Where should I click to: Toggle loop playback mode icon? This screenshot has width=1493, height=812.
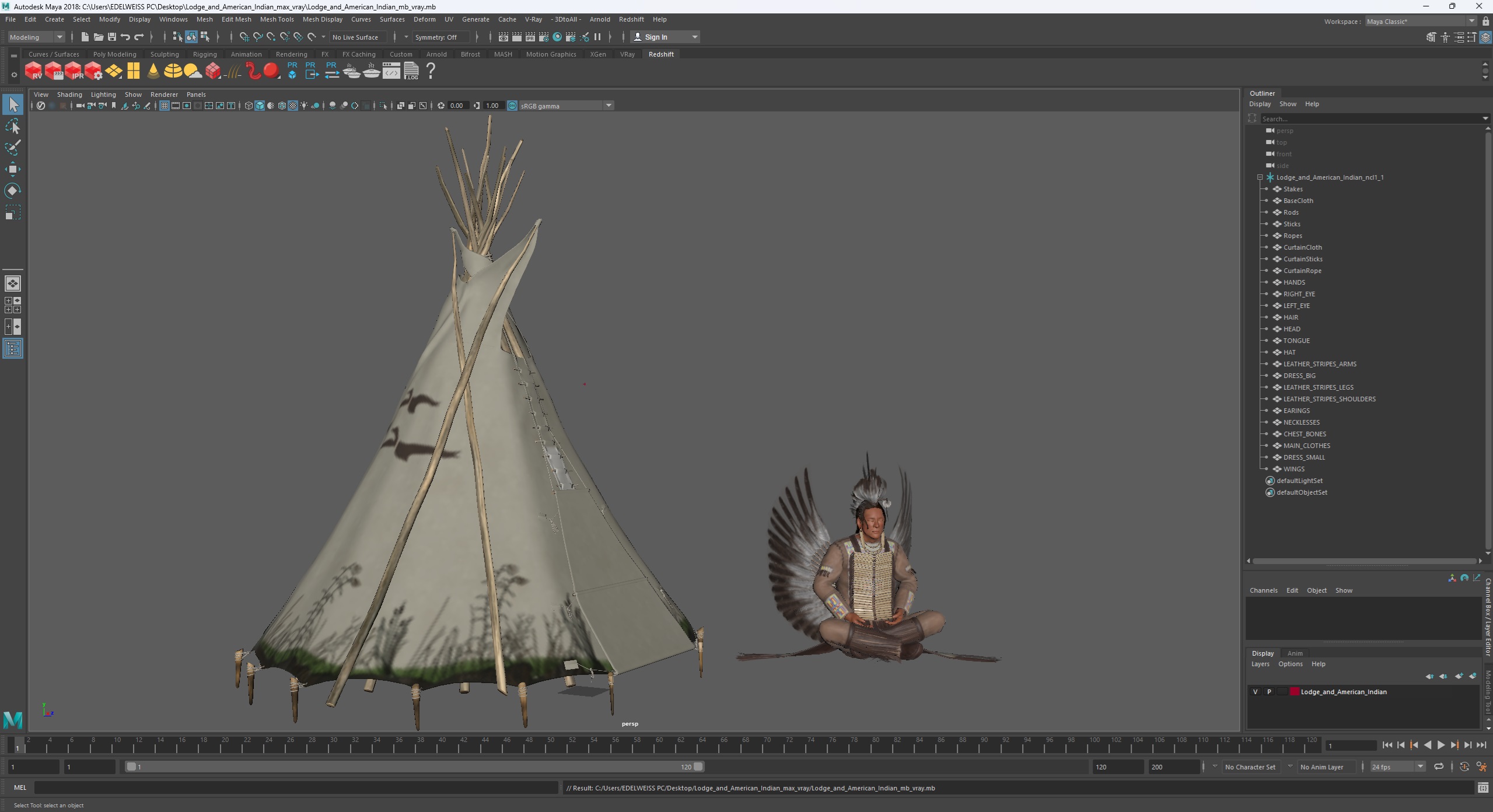(1439, 766)
